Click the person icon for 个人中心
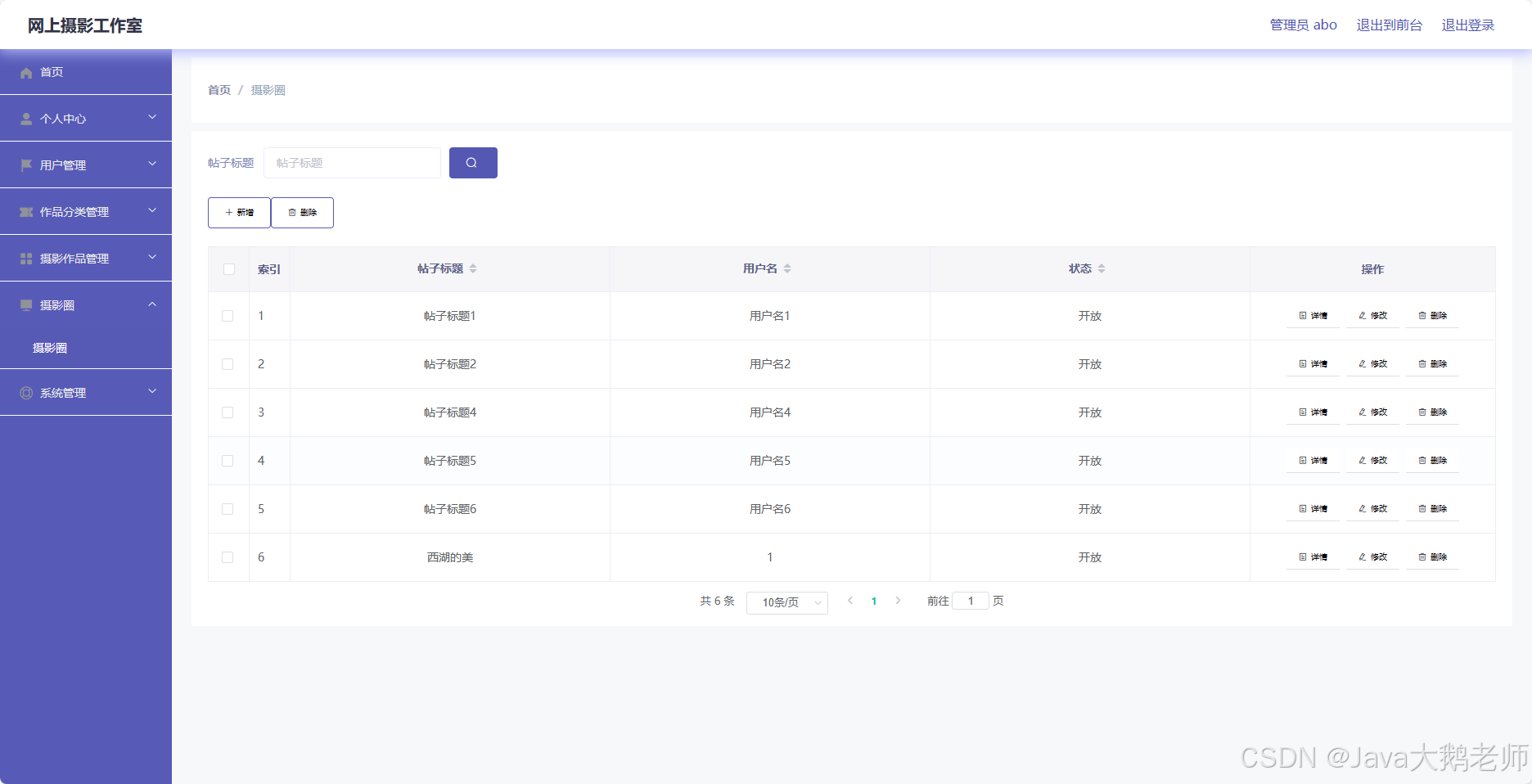Screen dimensions: 1532x784 tap(26, 119)
